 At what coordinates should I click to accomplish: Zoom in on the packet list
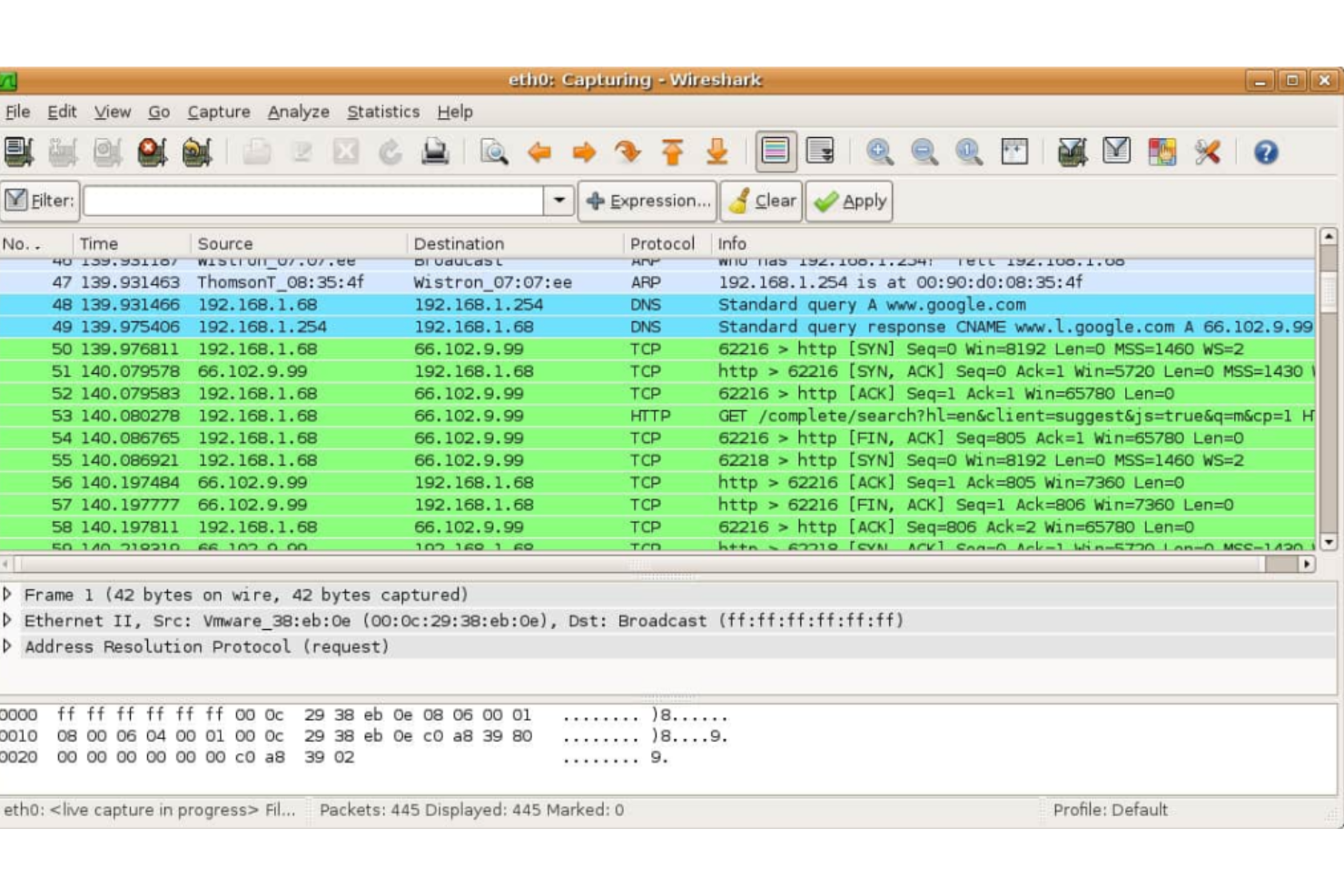pos(879,152)
